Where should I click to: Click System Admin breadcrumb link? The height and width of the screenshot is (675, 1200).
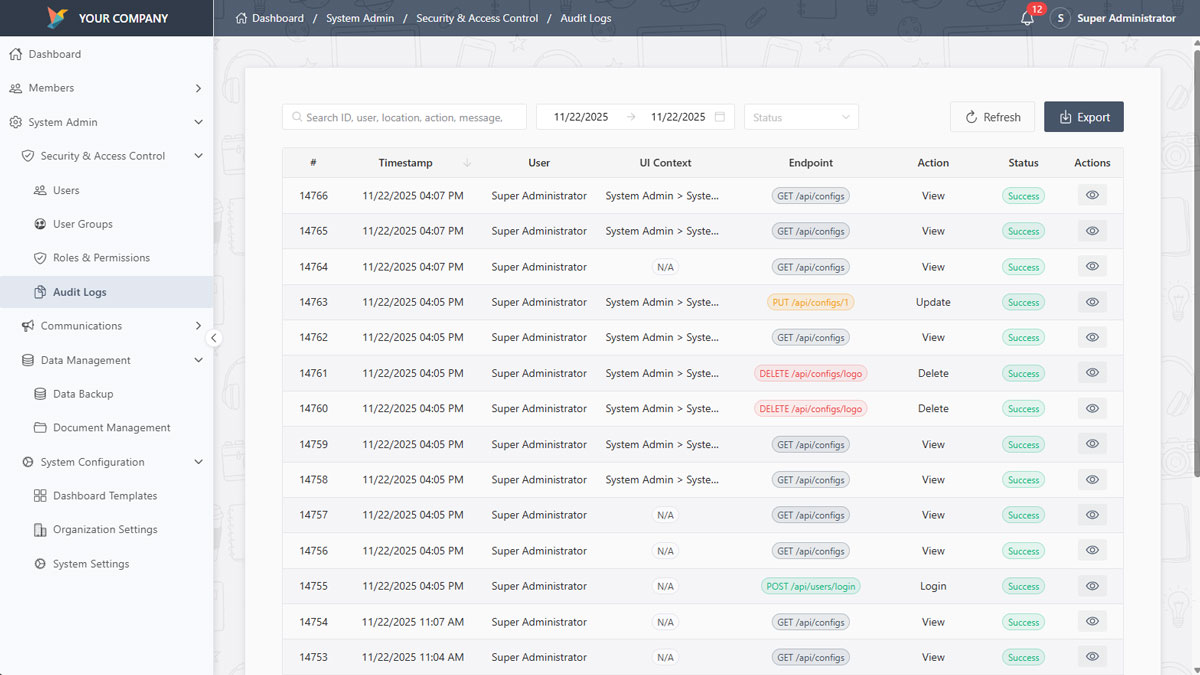(x=360, y=18)
